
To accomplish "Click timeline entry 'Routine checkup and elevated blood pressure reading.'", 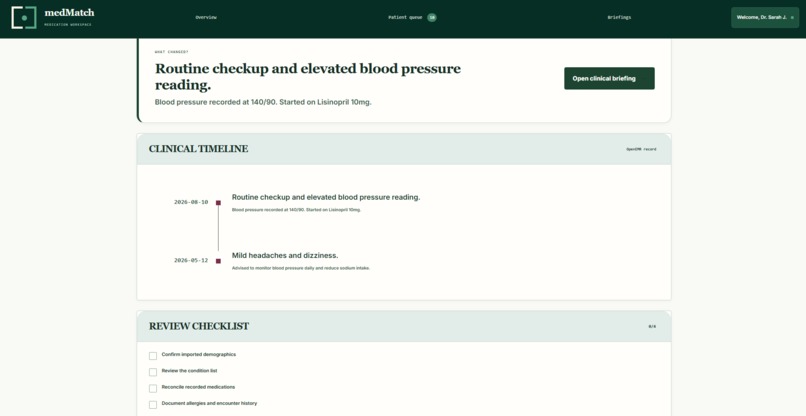I will point(326,197).
